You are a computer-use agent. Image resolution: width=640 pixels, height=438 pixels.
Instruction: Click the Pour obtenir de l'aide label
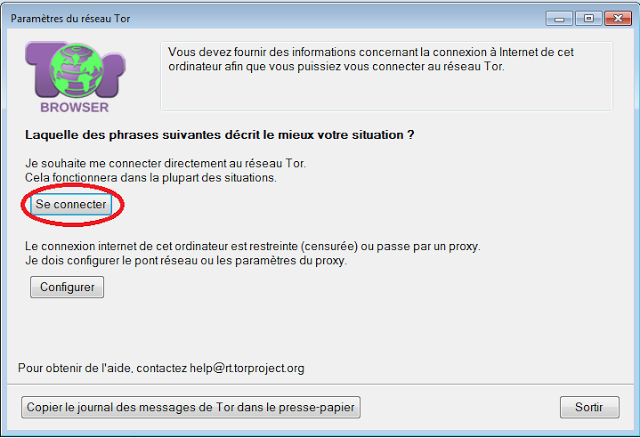point(76,368)
